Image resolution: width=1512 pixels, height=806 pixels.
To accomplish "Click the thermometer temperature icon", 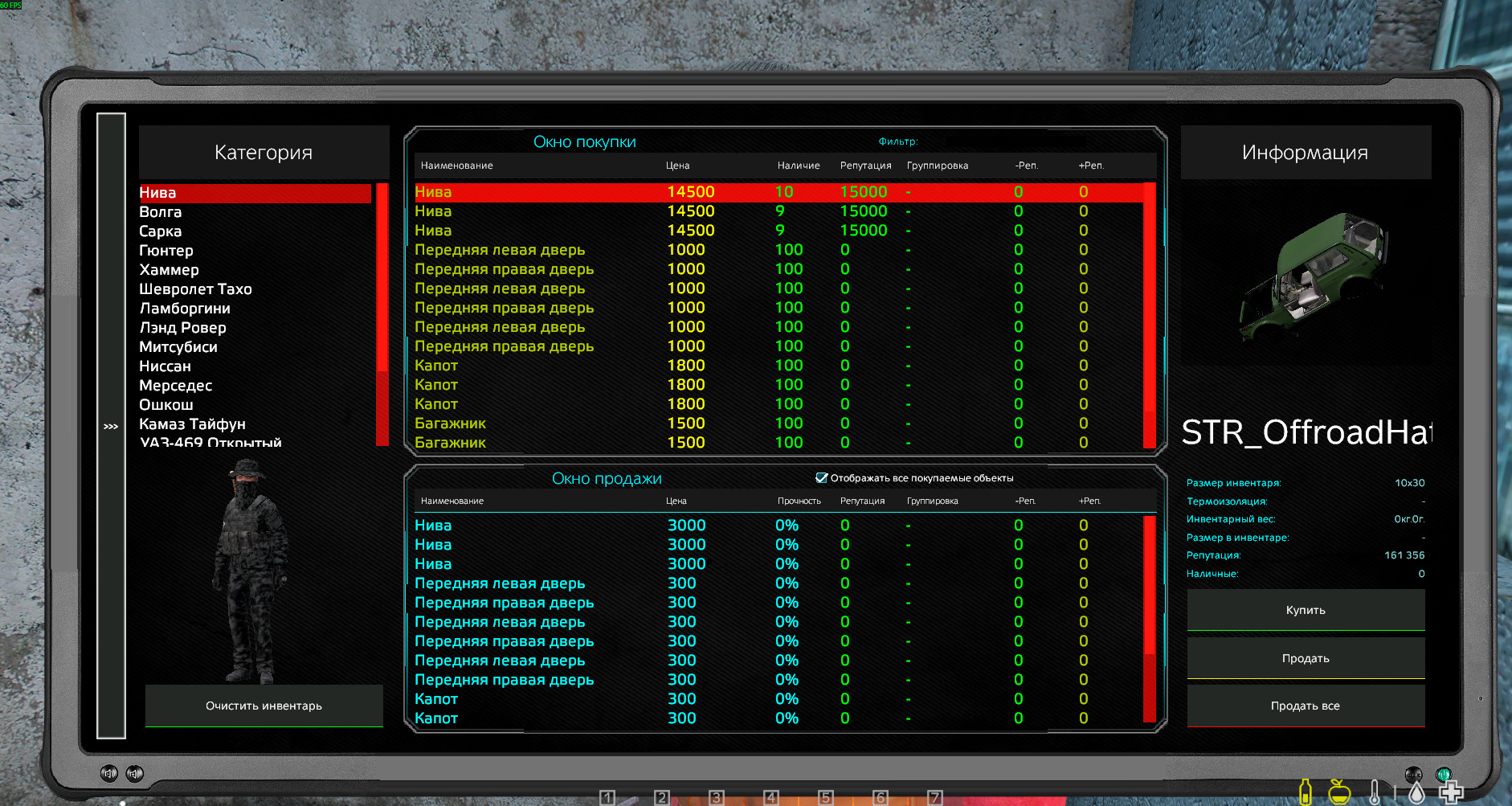I will [1375, 792].
